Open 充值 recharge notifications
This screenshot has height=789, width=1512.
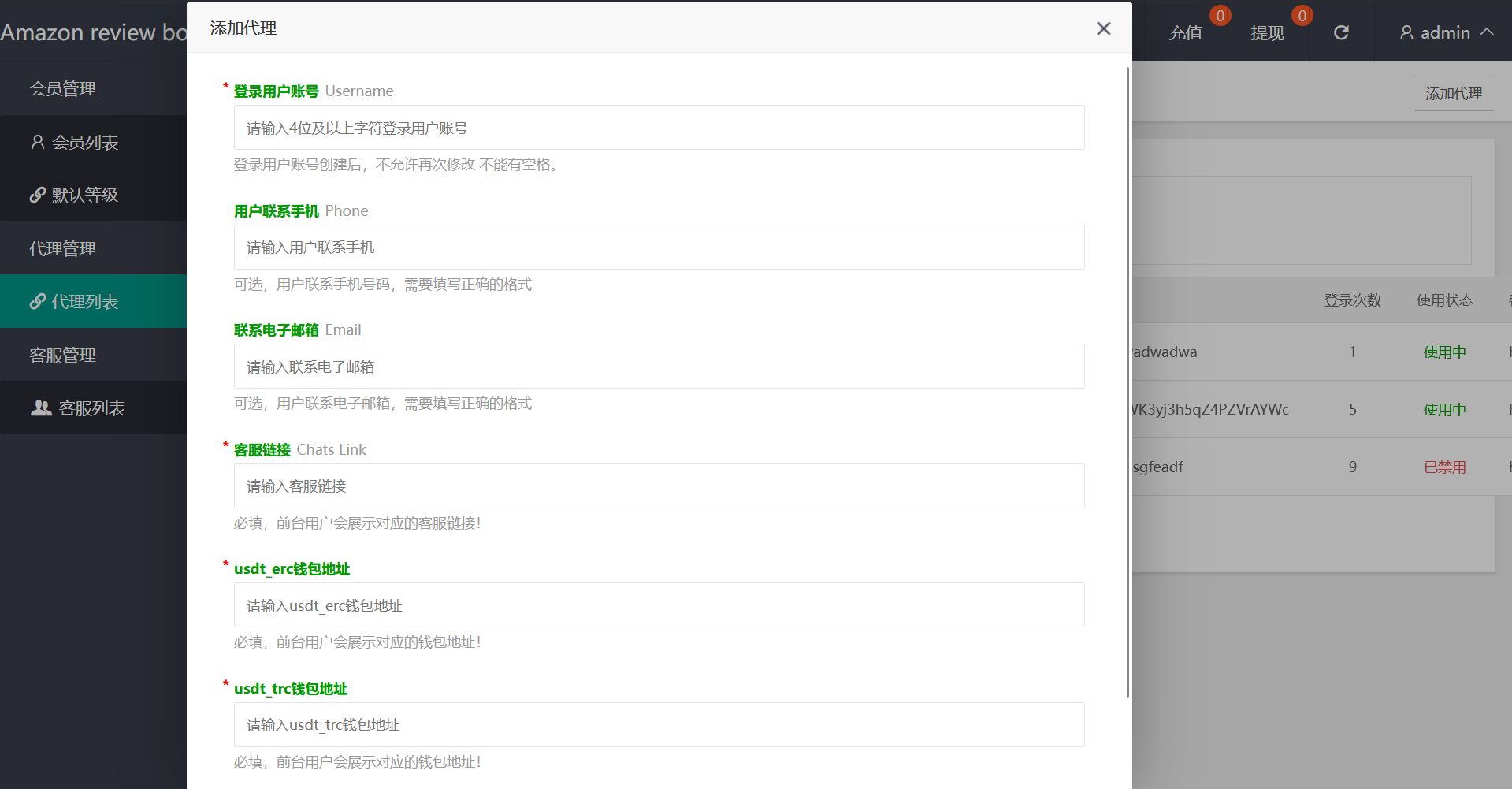click(1185, 32)
